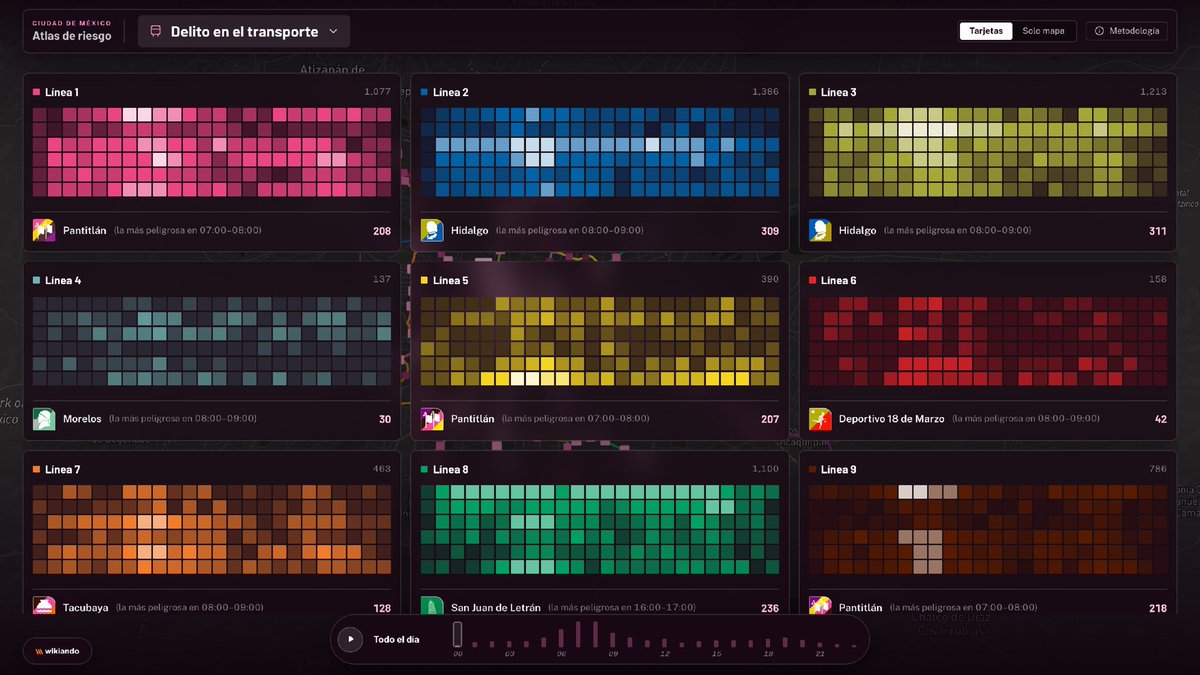The image size is (1200, 675).
Task: Click the Todo el día label
Action: [397, 639]
